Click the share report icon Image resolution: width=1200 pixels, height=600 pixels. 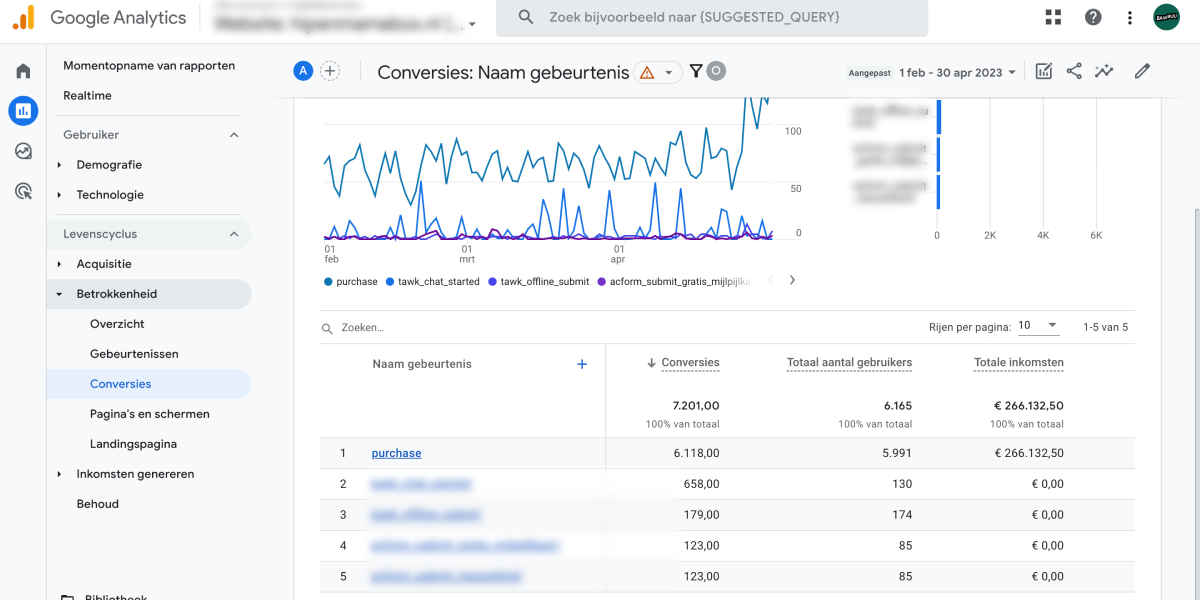[x=1074, y=71]
